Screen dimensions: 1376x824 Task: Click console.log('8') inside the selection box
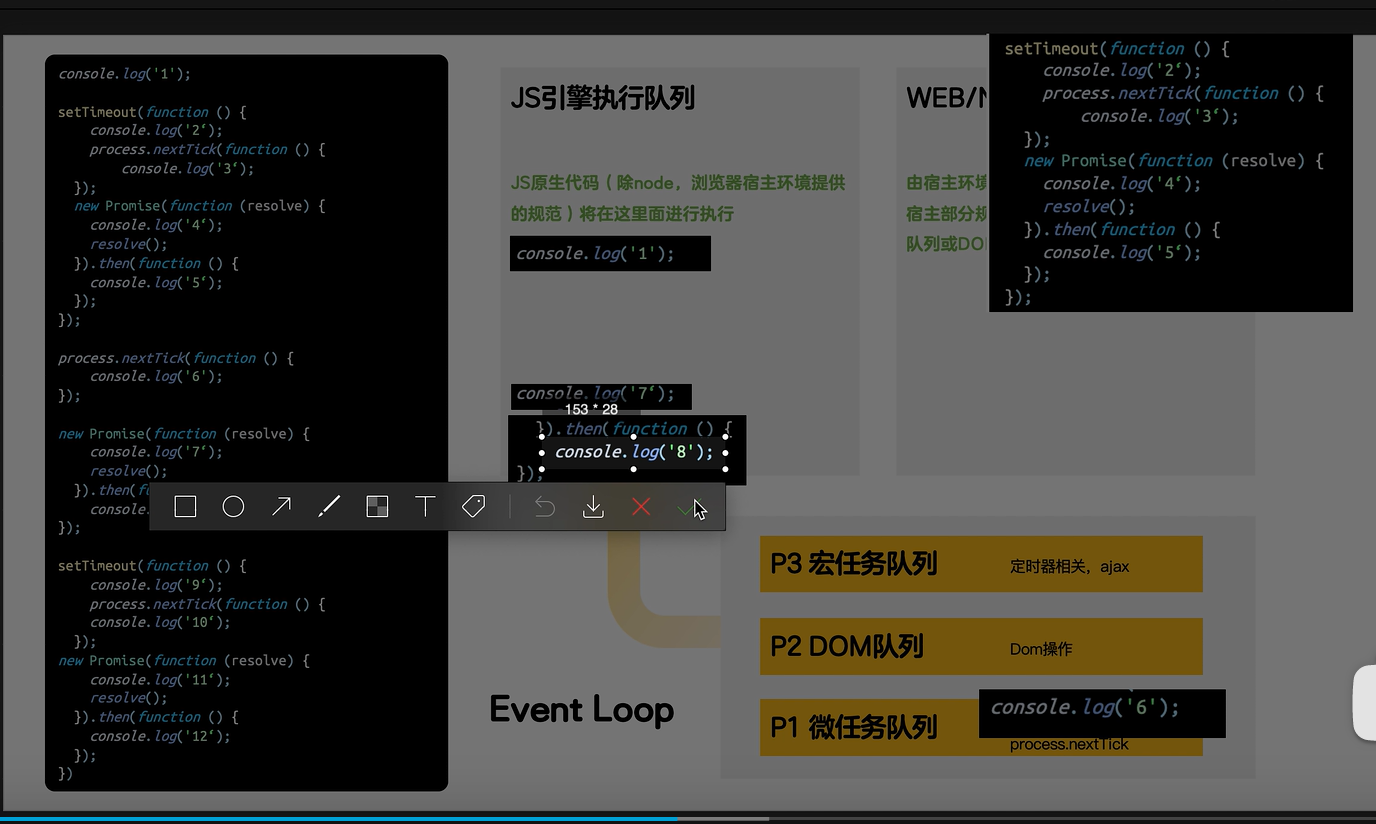[634, 452]
